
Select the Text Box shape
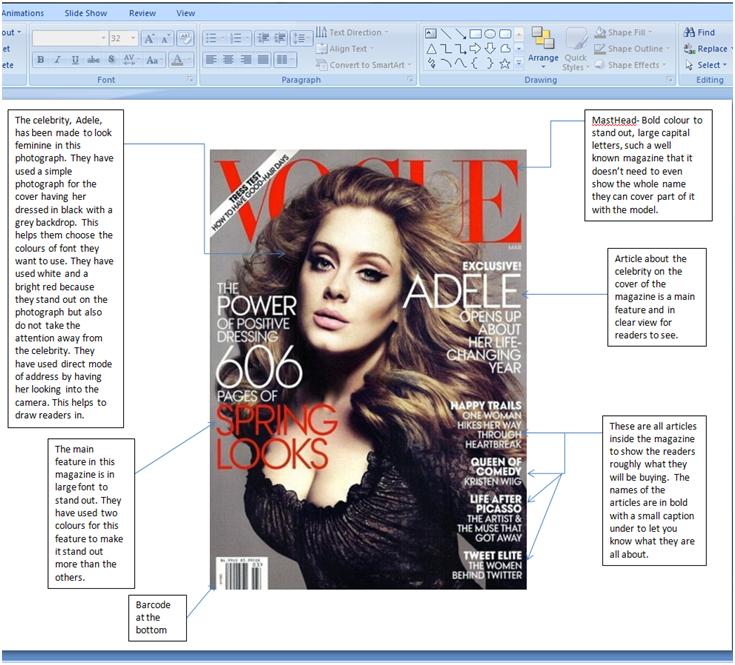click(430, 33)
